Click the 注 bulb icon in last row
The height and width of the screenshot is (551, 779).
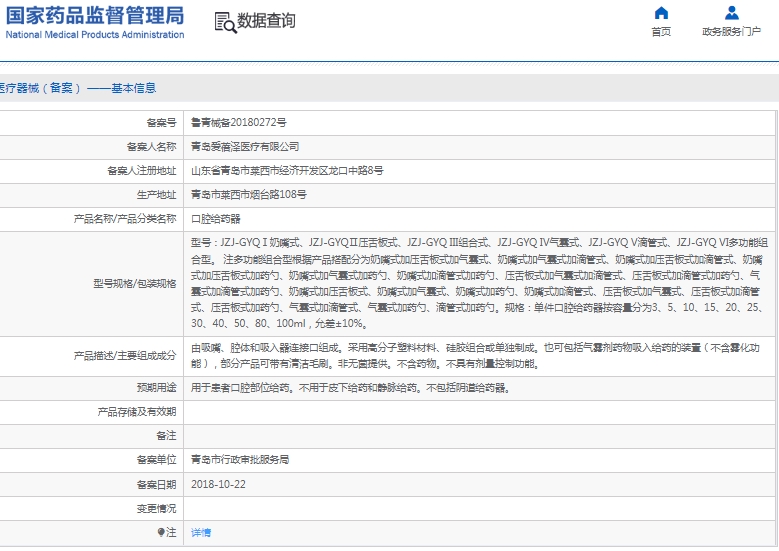click(x=161, y=533)
